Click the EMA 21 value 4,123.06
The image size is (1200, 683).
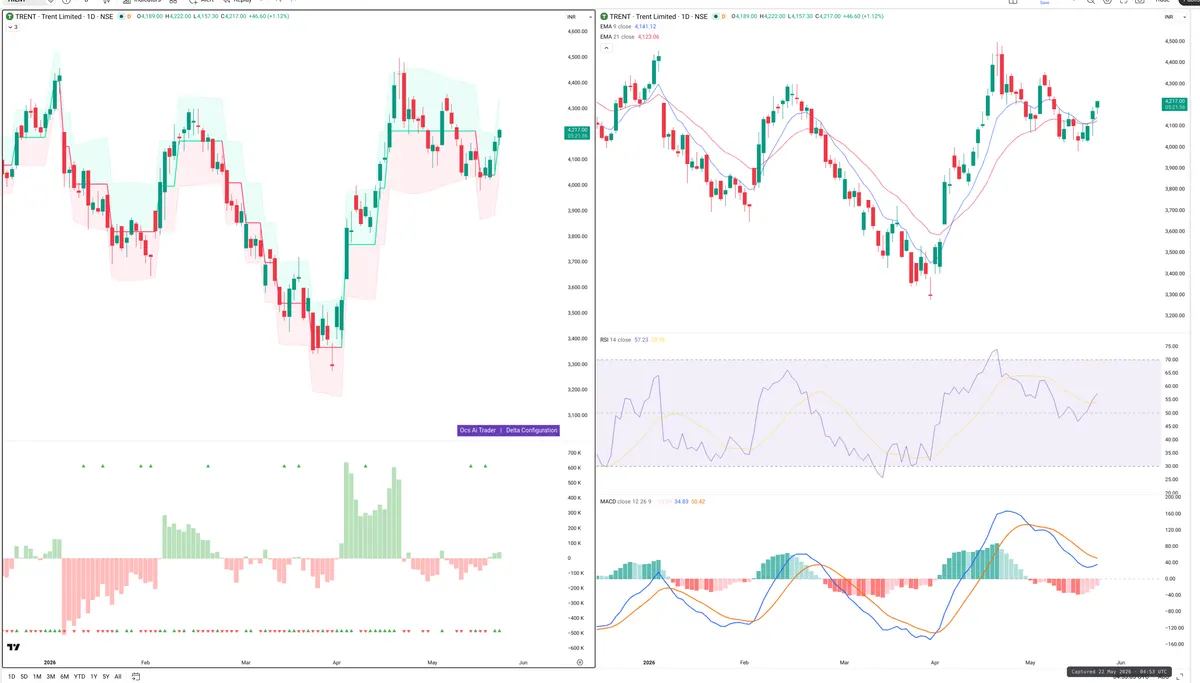click(x=650, y=37)
